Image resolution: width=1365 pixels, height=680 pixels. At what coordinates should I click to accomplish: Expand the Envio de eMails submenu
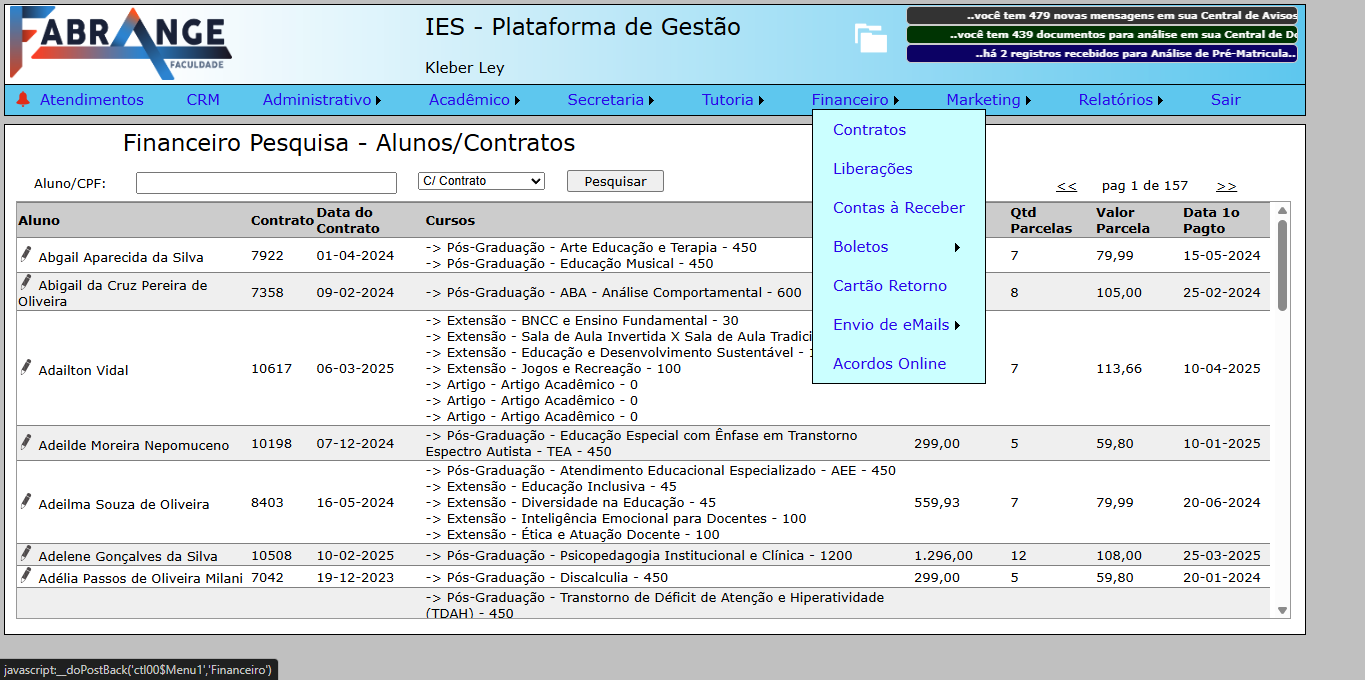(x=898, y=325)
